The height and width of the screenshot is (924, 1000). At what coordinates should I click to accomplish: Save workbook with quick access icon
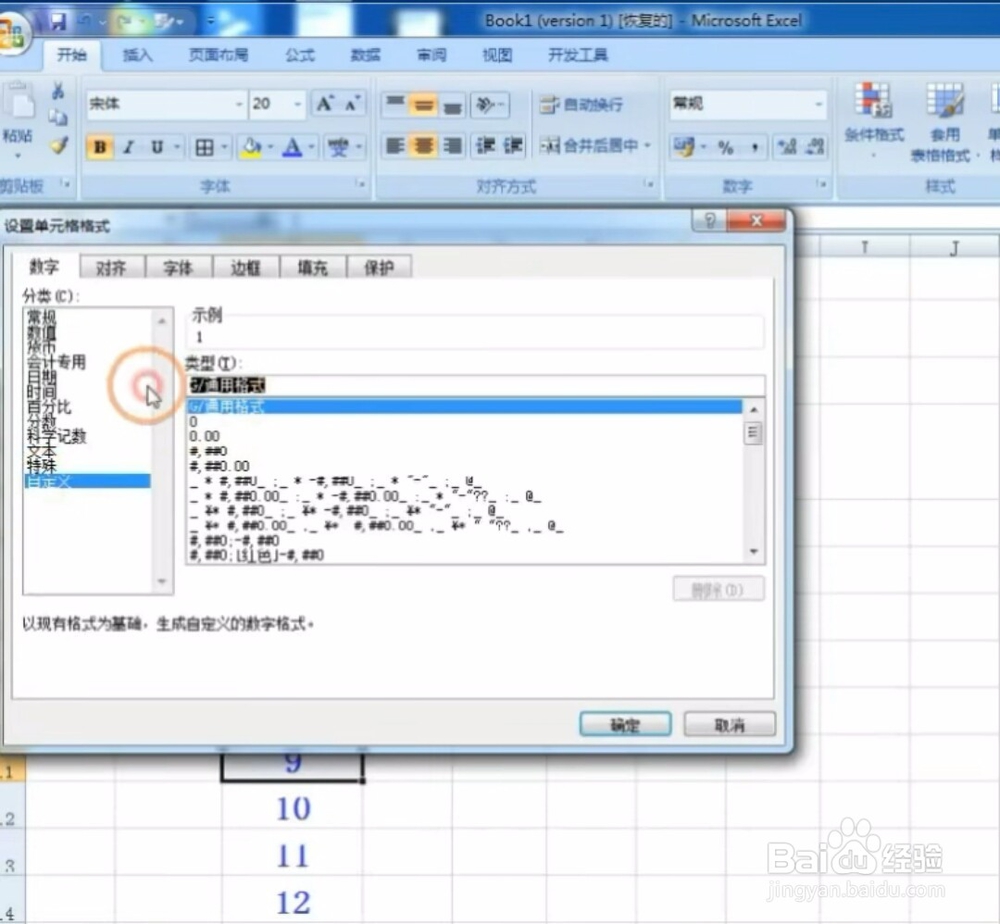click(58, 22)
